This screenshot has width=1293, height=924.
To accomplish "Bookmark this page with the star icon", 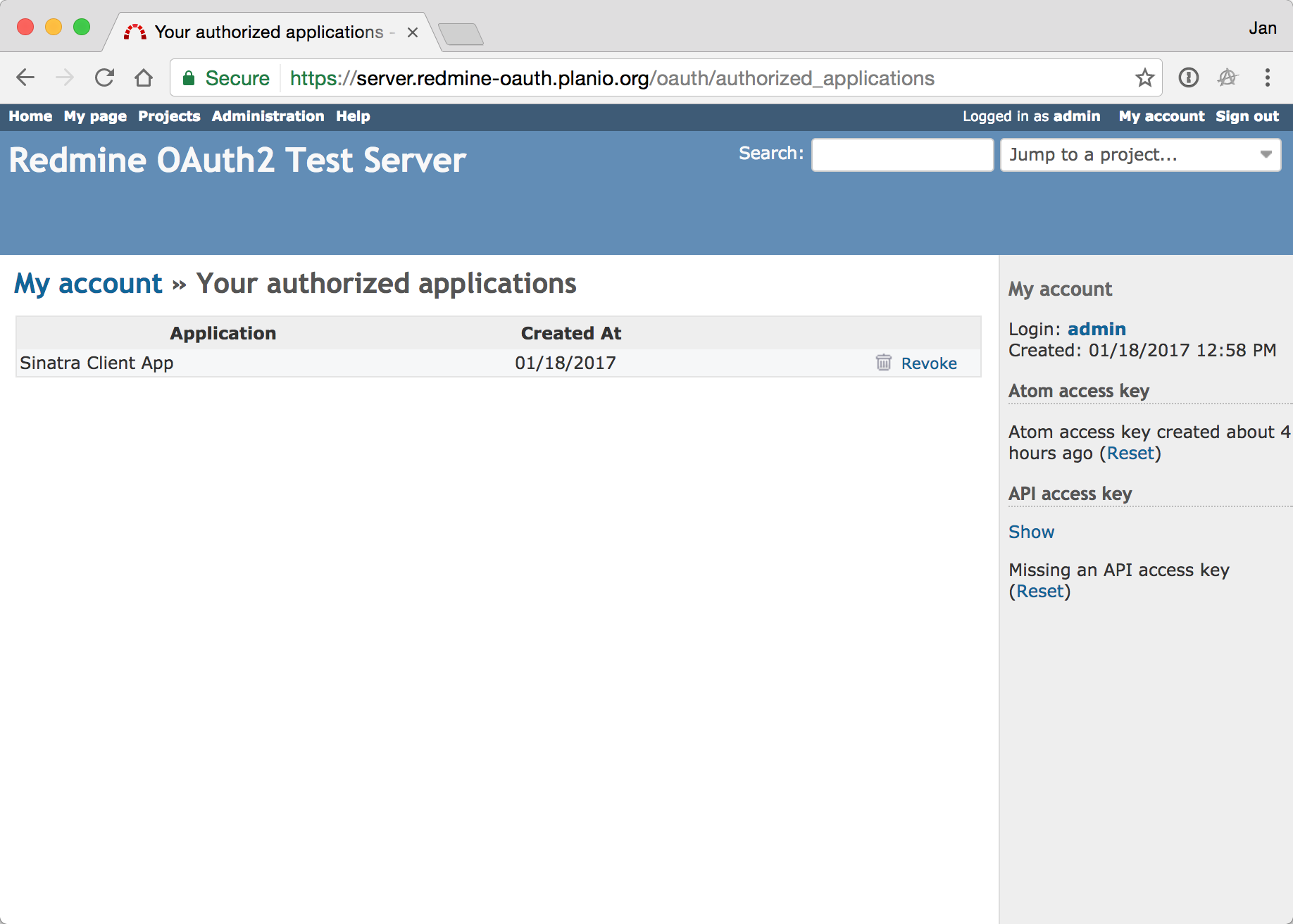I will pos(1144,77).
